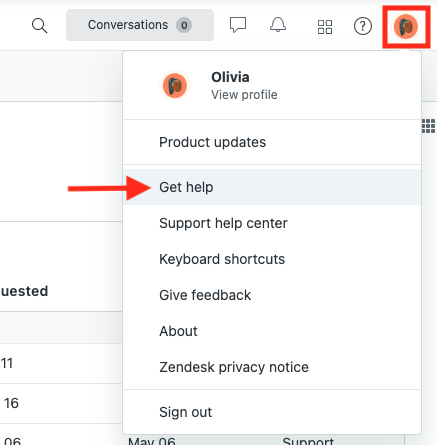The width and height of the screenshot is (437, 445).
Task: Open the chat bubble icon
Action: tap(238, 25)
